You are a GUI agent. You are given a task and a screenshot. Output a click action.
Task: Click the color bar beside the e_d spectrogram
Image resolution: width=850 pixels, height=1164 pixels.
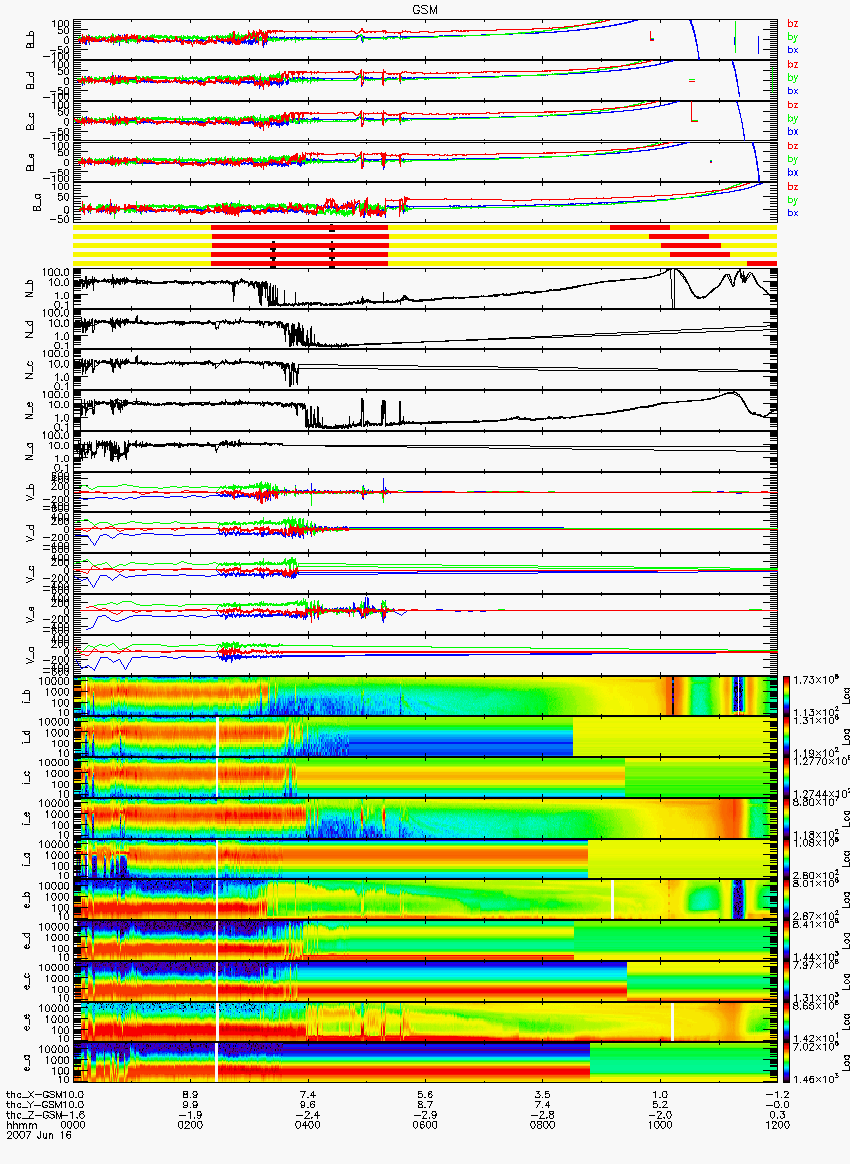point(787,941)
